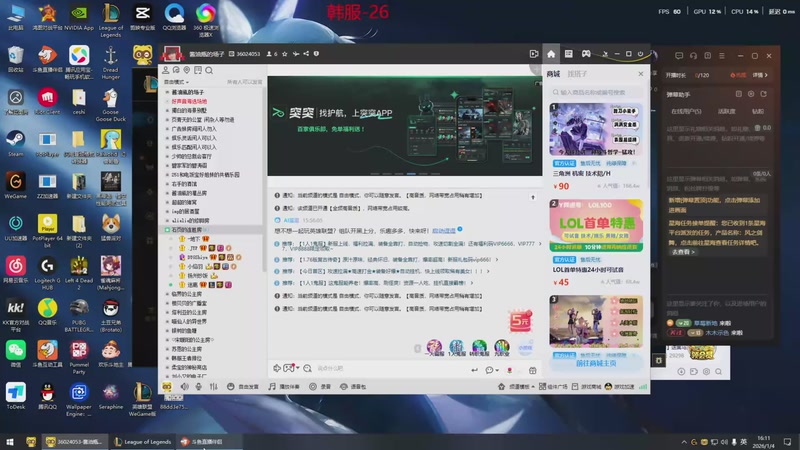Click the 启动连提 link in AI message
This screenshot has height=450, width=800.
tap(443, 231)
